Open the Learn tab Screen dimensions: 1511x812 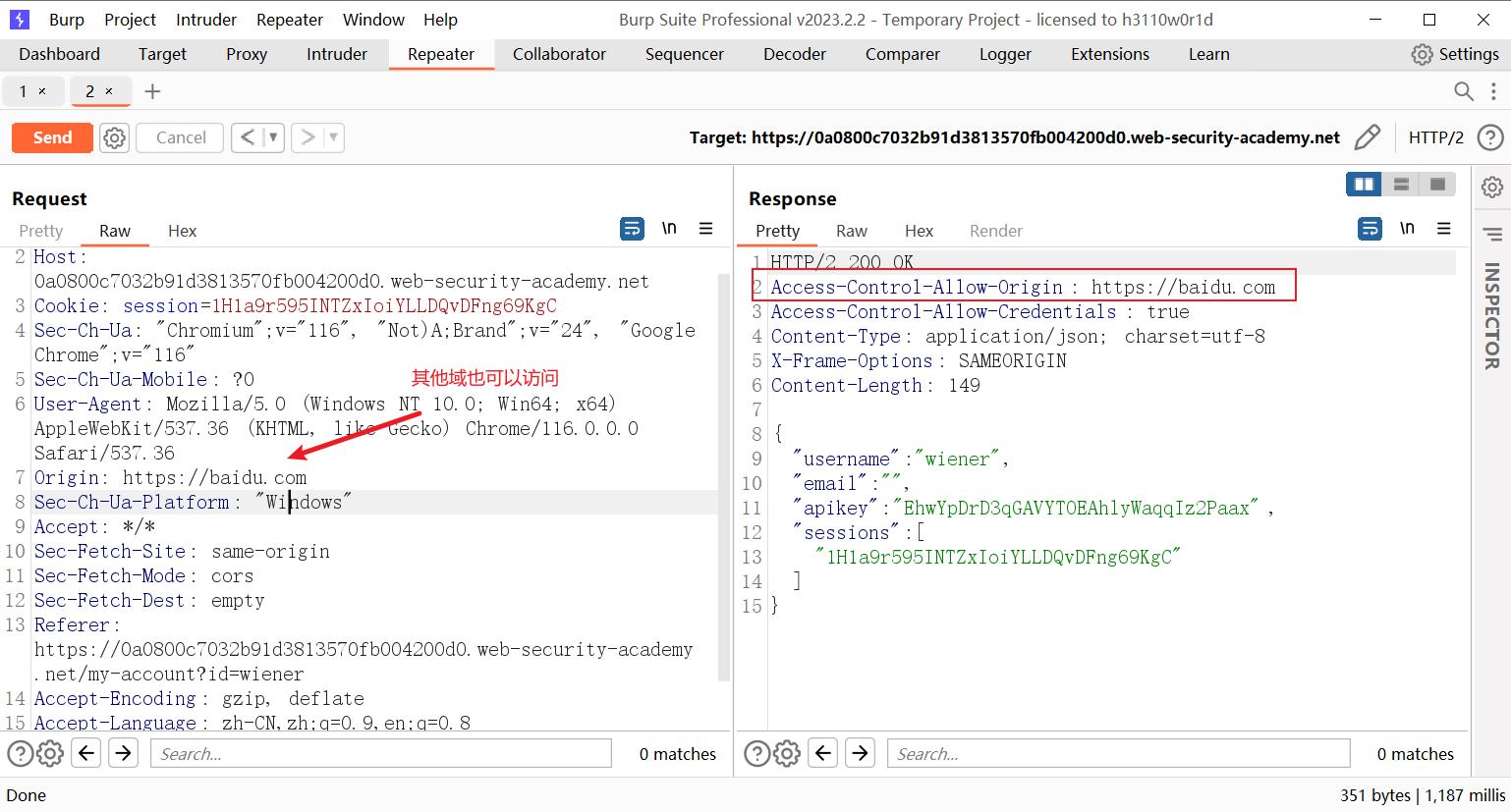[1208, 54]
